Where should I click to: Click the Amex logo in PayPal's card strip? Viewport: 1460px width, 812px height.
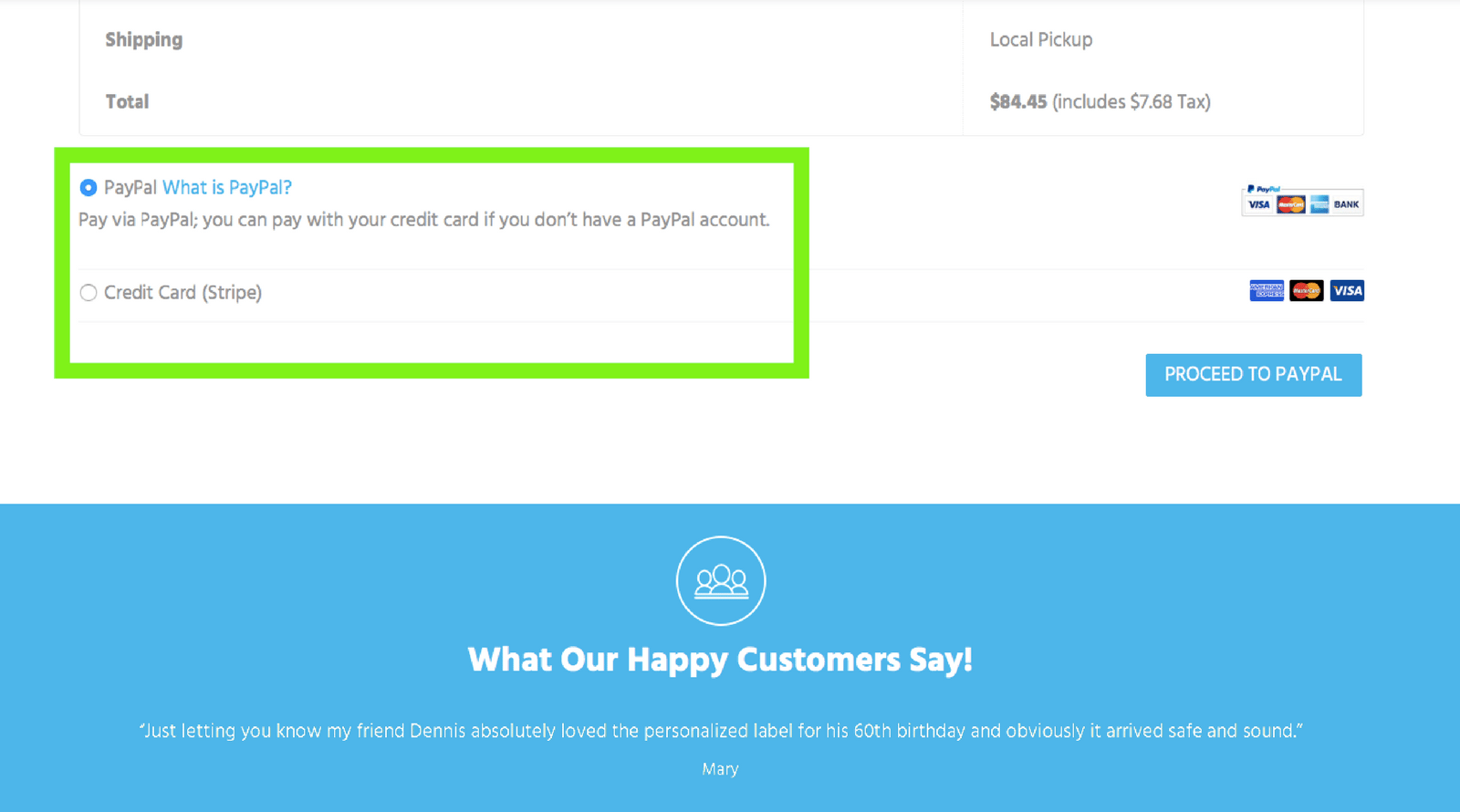point(1319,204)
